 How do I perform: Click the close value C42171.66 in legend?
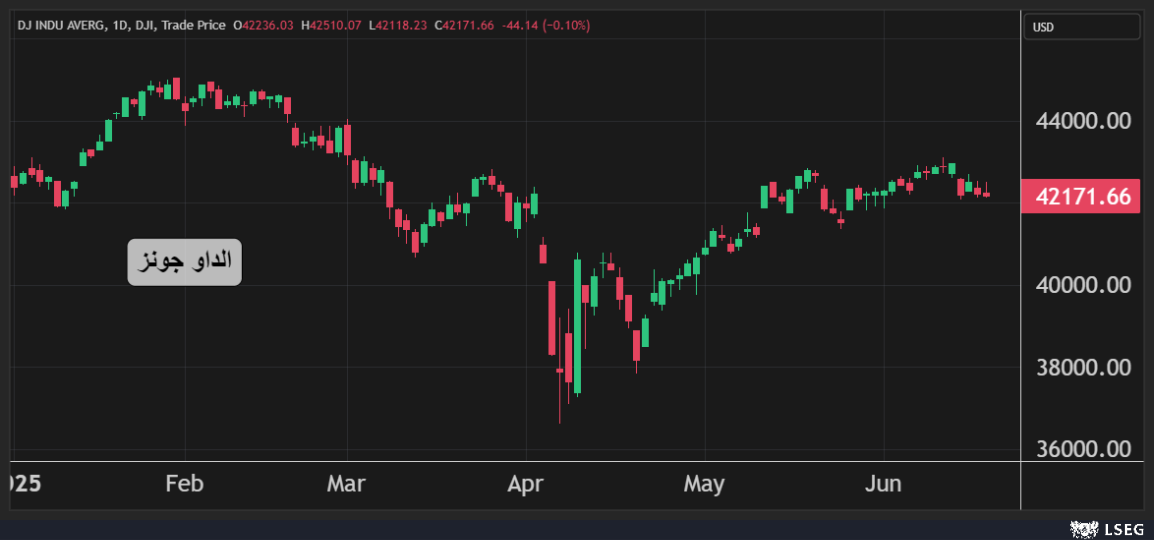(464, 26)
